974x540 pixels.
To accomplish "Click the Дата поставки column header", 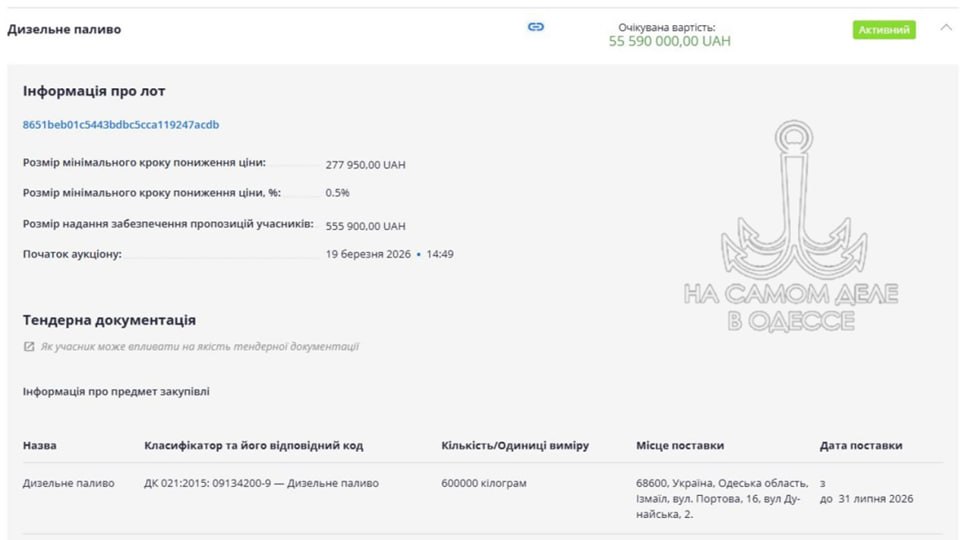I will point(861,445).
